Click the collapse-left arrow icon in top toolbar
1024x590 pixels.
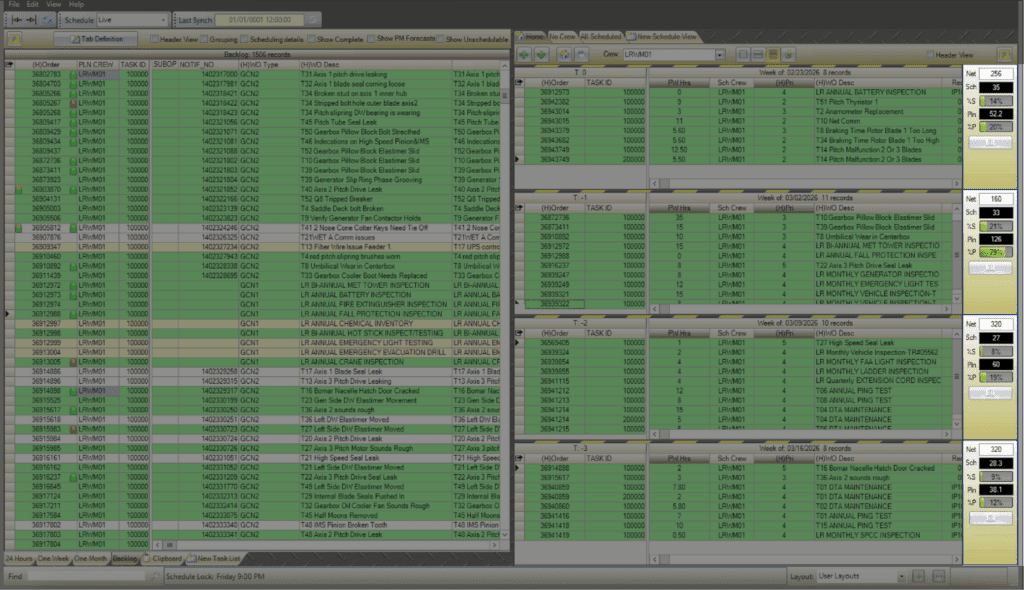[17, 19]
